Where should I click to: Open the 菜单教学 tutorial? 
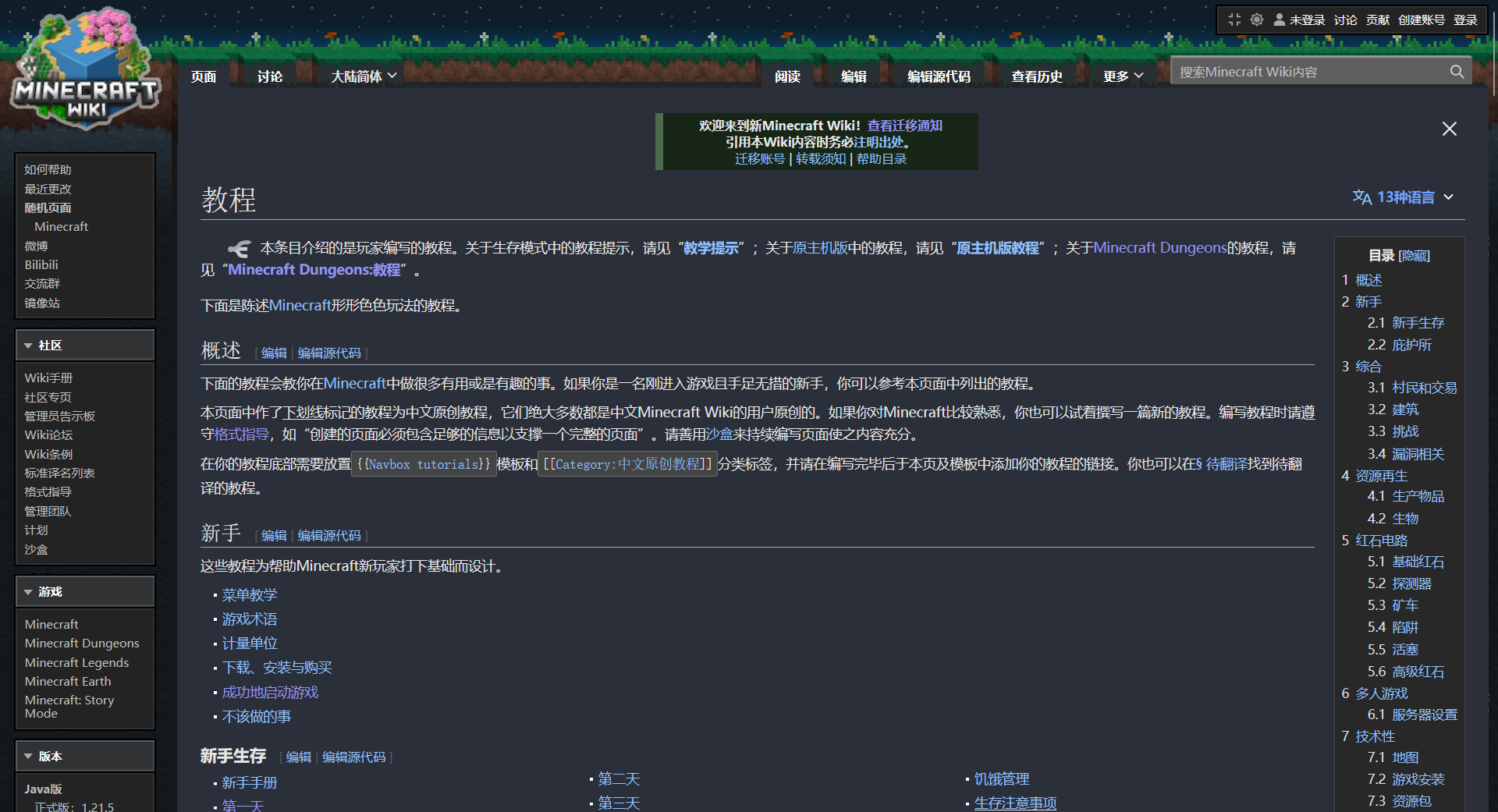(250, 595)
